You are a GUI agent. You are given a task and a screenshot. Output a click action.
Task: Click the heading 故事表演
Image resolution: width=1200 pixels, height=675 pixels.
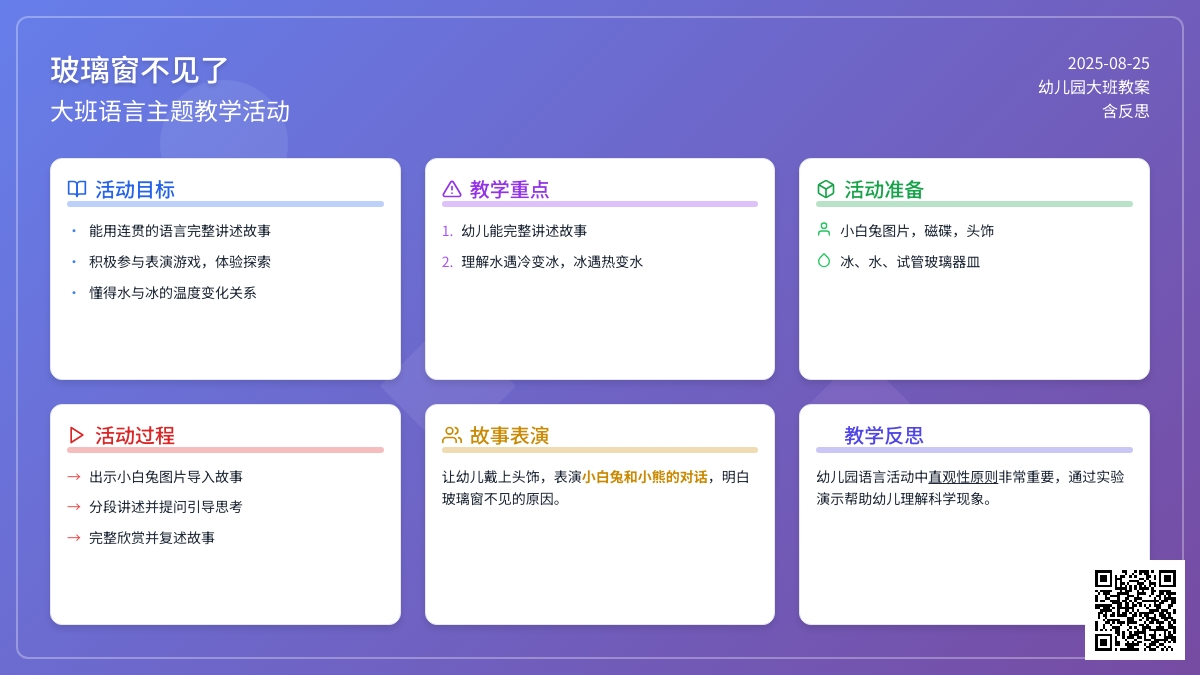[510, 435]
